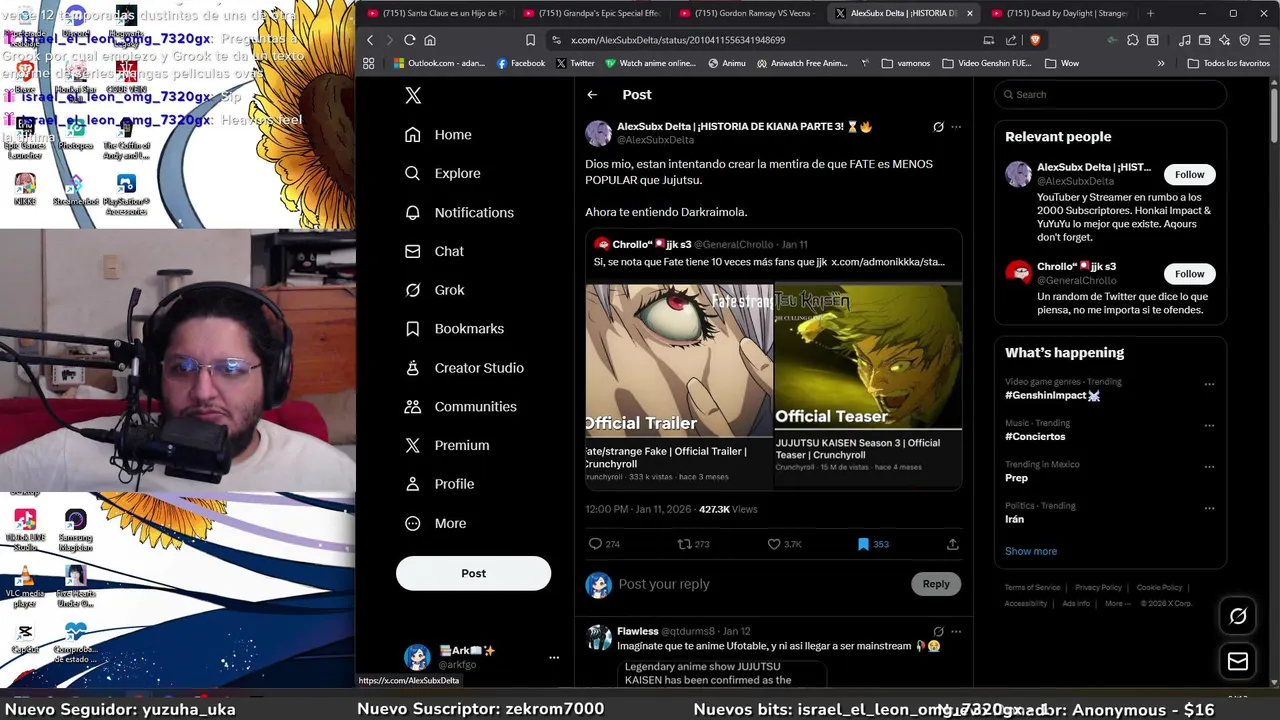Open Premium X icon in sidebar
Image resolution: width=1280 pixels, height=720 pixels.
click(412, 445)
